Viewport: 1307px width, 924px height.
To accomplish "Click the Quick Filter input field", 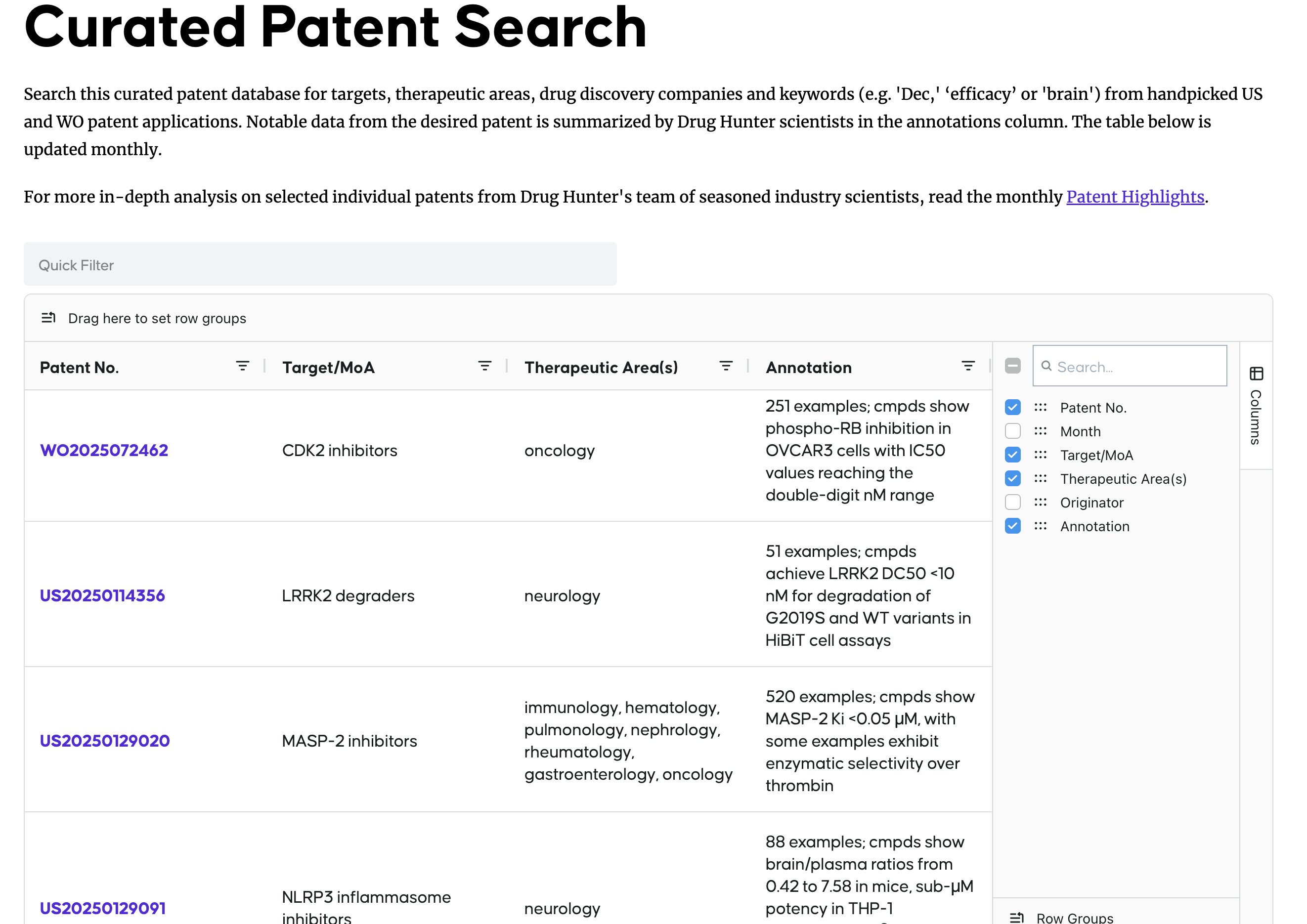I will pyautogui.click(x=320, y=264).
